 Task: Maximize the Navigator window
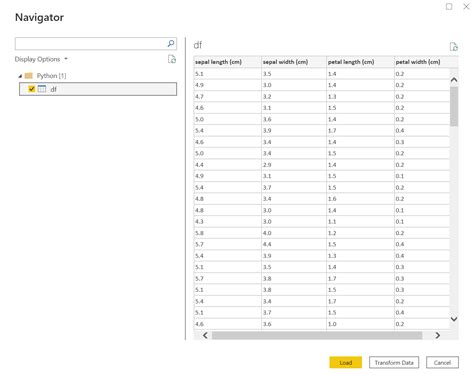[x=449, y=7]
